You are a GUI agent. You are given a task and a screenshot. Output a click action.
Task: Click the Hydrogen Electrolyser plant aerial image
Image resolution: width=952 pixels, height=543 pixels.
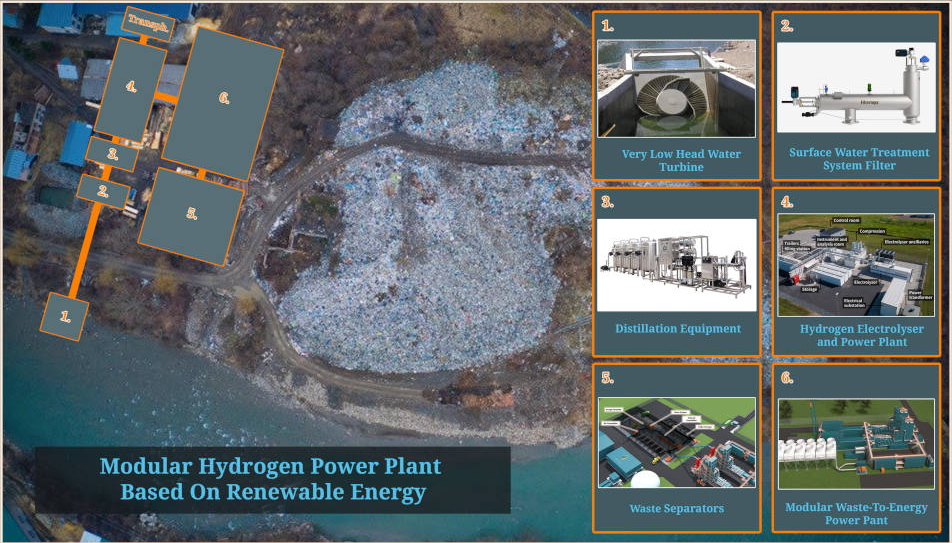click(x=856, y=265)
